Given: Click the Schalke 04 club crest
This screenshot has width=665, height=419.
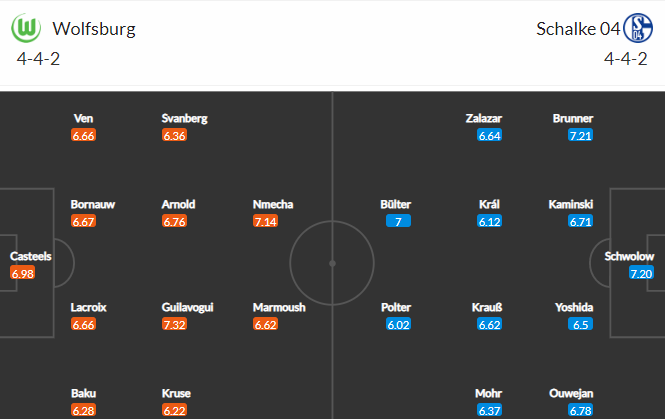Looking at the screenshot, I should tap(638, 28).
